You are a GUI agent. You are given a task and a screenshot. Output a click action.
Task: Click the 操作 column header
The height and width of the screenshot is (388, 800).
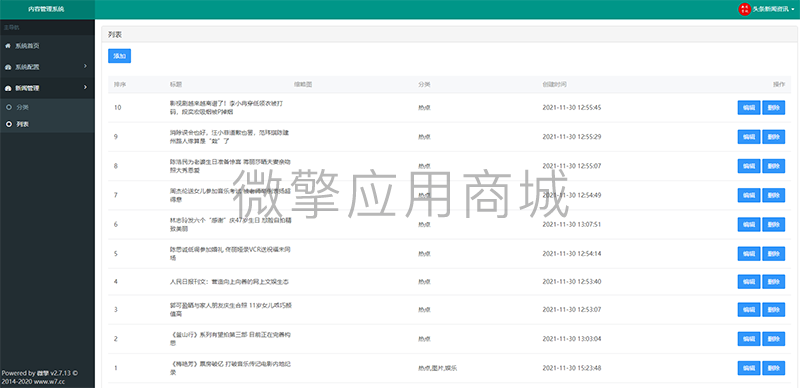click(x=779, y=84)
